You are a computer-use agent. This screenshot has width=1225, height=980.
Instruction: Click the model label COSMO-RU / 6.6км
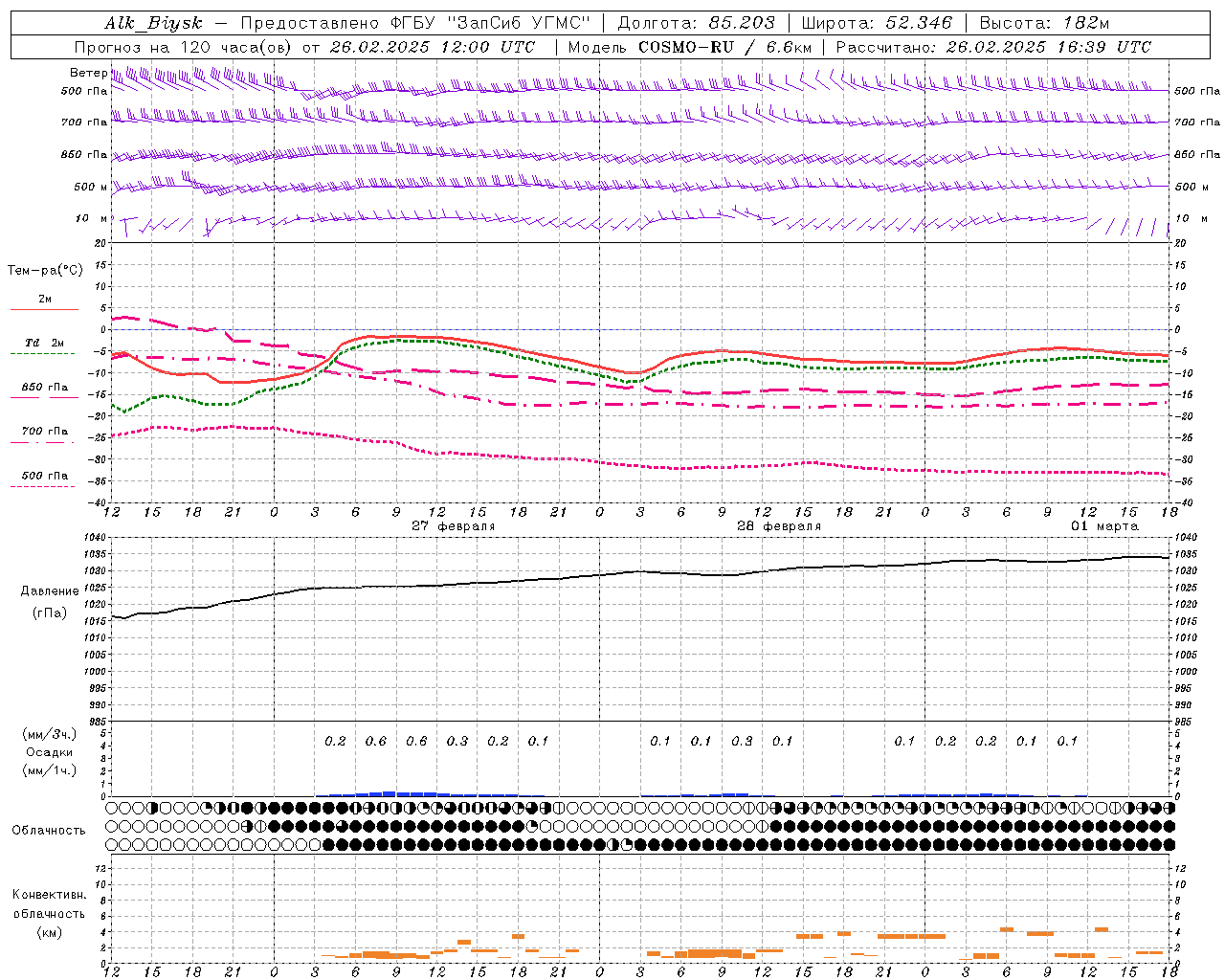[x=724, y=47]
